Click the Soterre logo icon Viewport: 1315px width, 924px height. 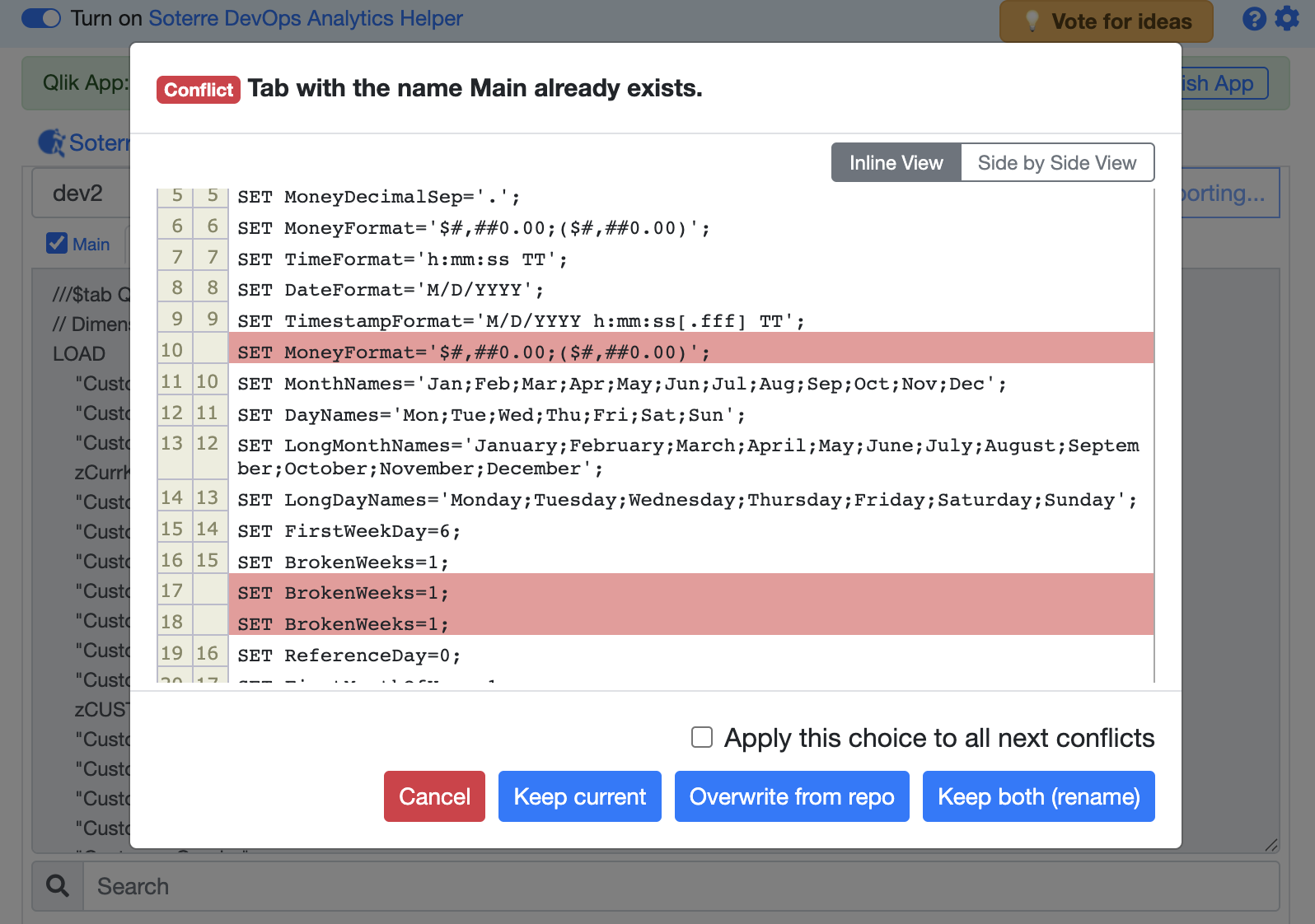coord(51,142)
